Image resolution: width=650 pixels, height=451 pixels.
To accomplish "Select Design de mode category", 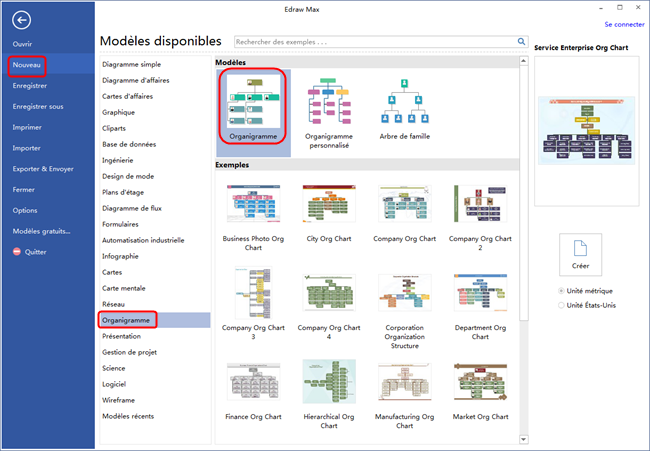I will pos(128,176).
